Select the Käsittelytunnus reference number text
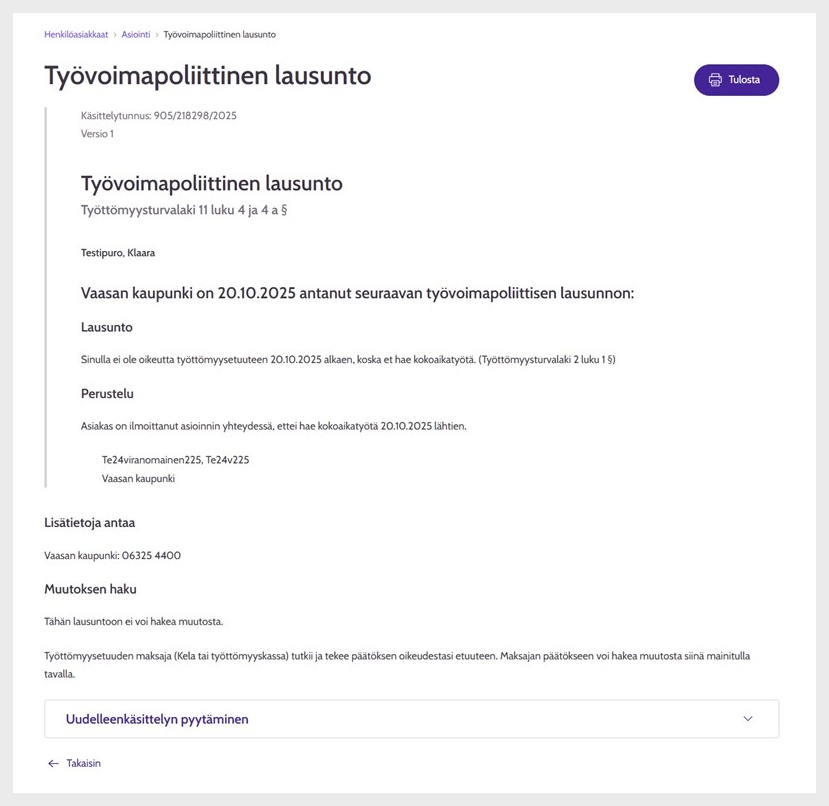The height and width of the screenshot is (806, 829). click(x=158, y=116)
